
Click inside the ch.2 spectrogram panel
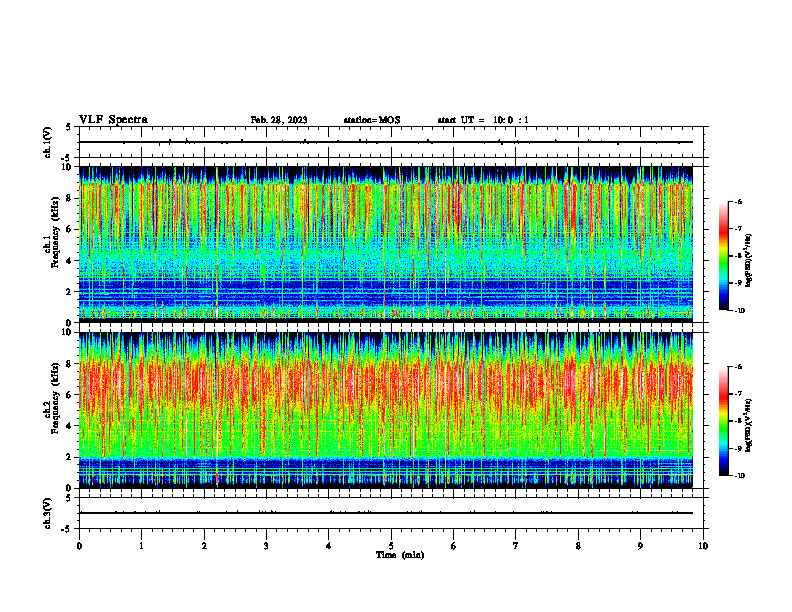tap(386, 410)
